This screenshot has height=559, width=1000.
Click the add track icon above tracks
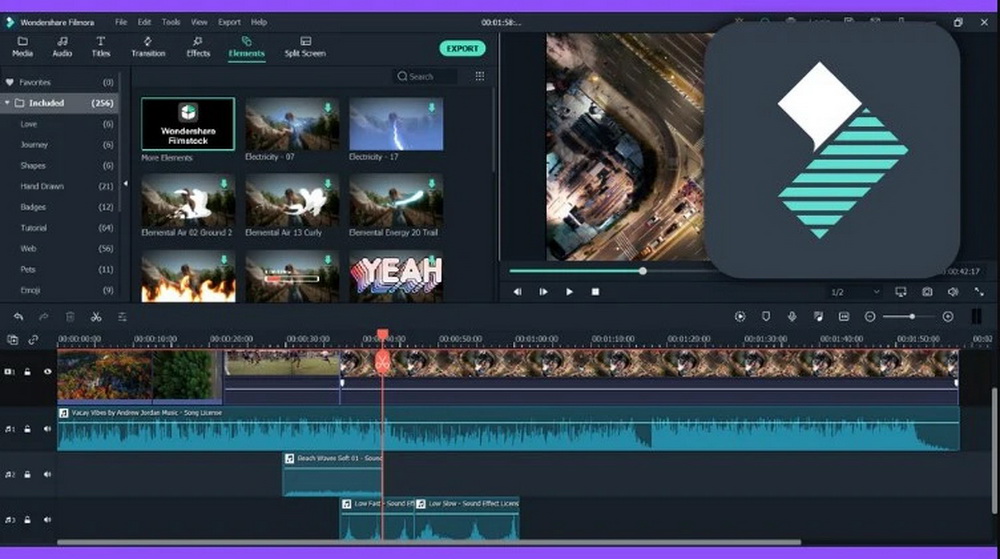point(12,340)
